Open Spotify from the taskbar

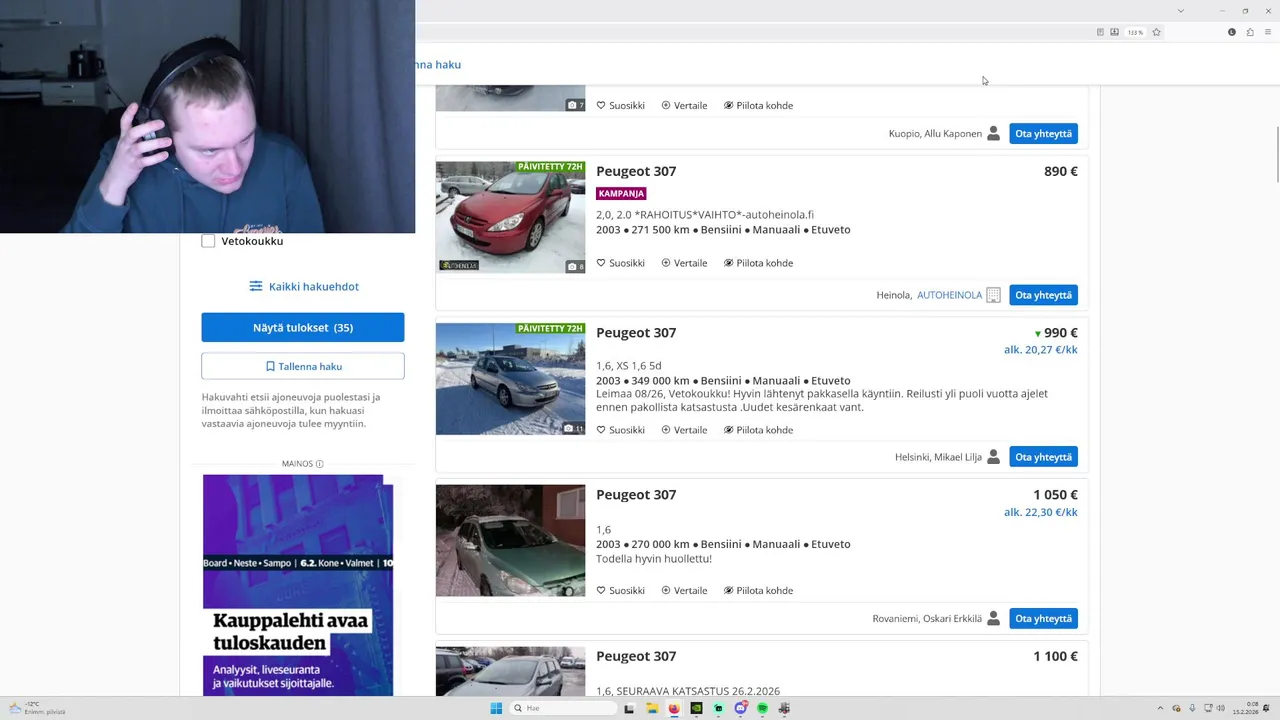pyautogui.click(x=762, y=708)
